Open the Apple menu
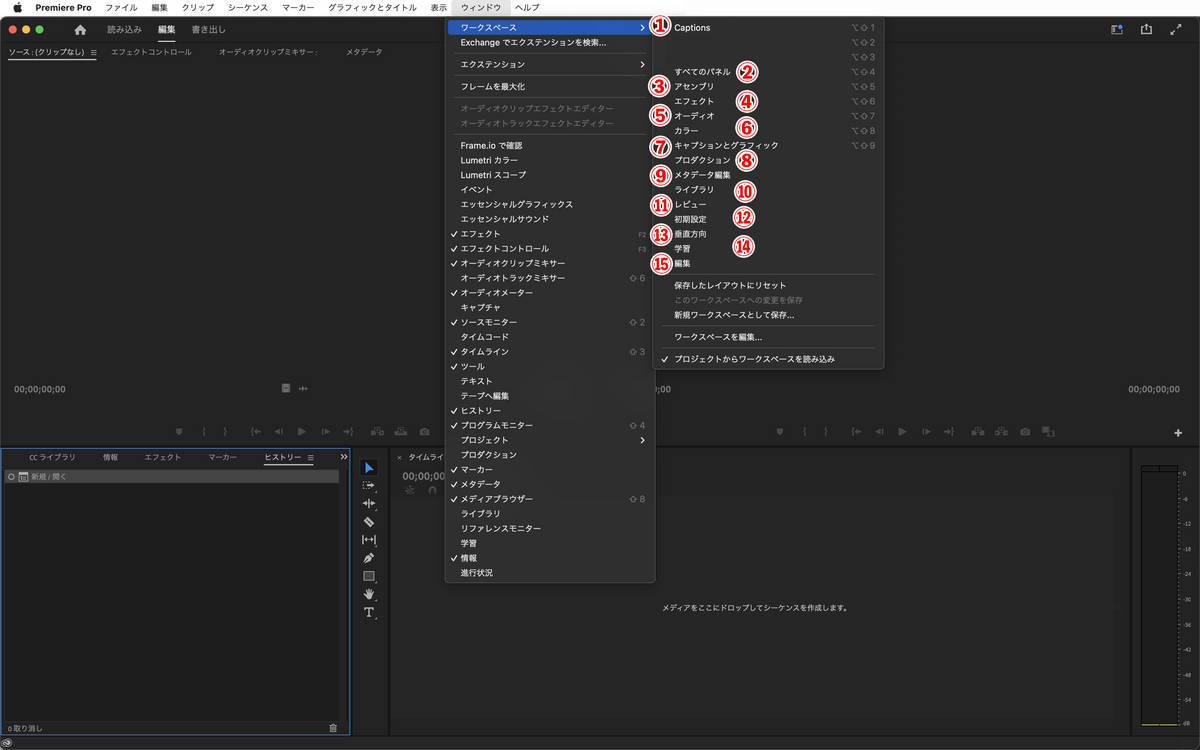 coord(17,7)
